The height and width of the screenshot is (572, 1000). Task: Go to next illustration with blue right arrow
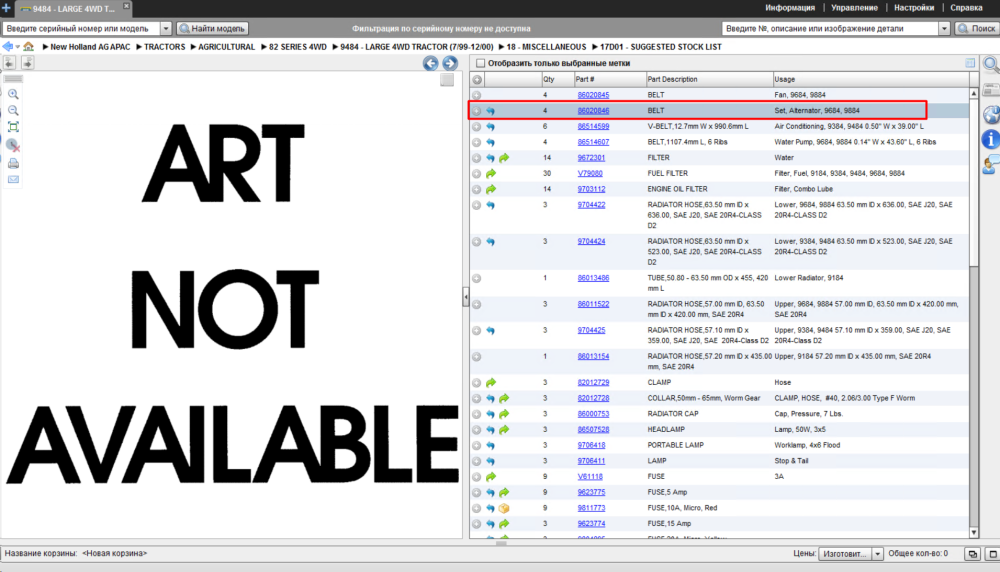click(450, 63)
